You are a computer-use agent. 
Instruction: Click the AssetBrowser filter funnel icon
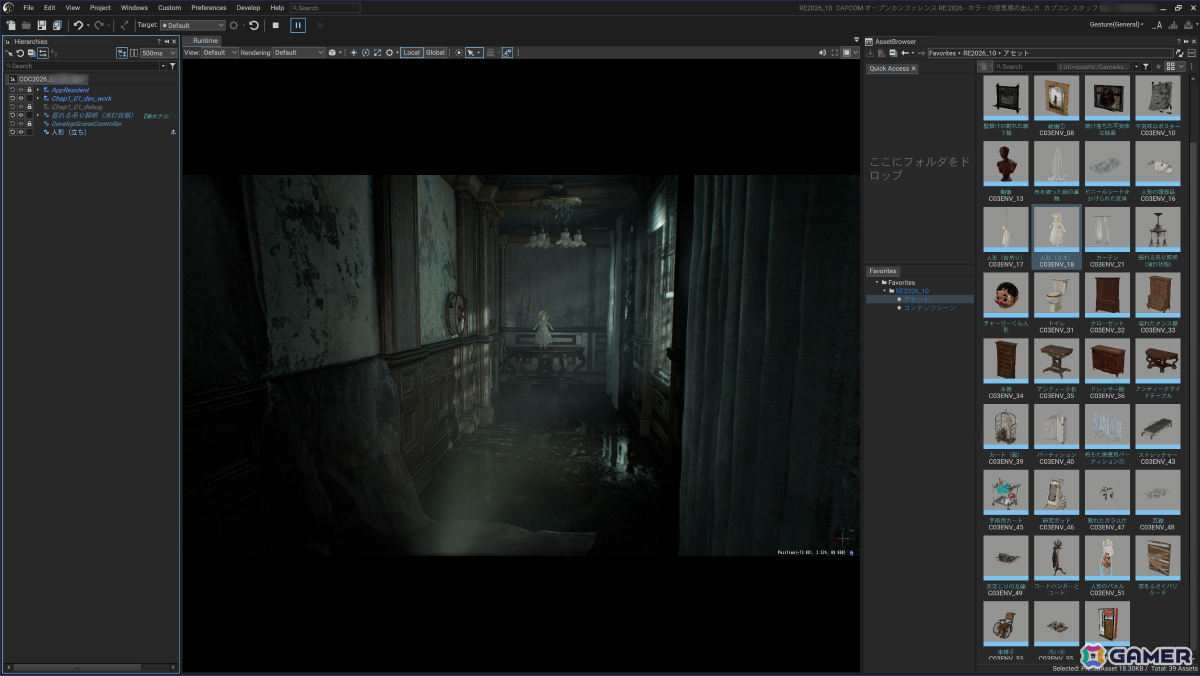[1146, 66]
